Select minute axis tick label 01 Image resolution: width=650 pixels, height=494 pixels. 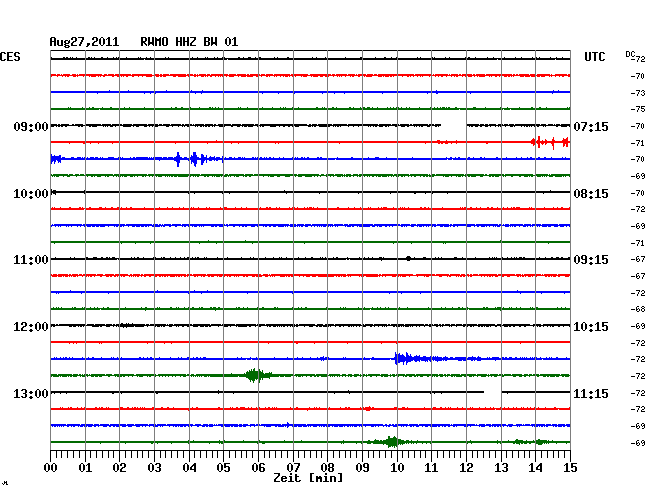pos(85,467)
